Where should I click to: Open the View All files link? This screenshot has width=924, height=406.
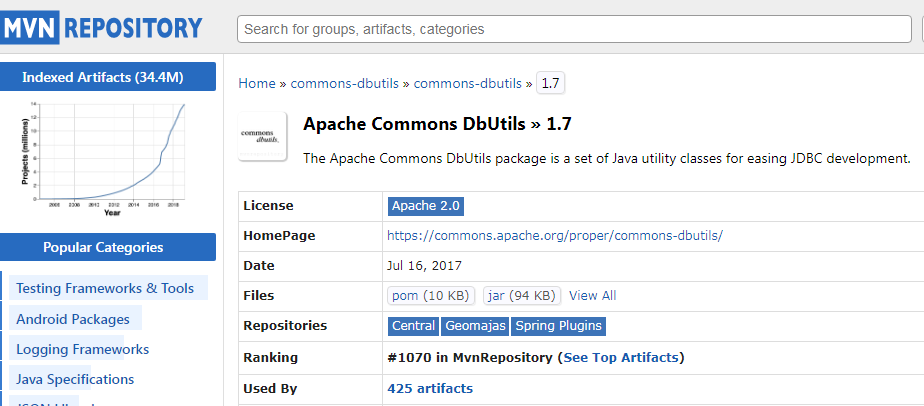coord(592,295)
